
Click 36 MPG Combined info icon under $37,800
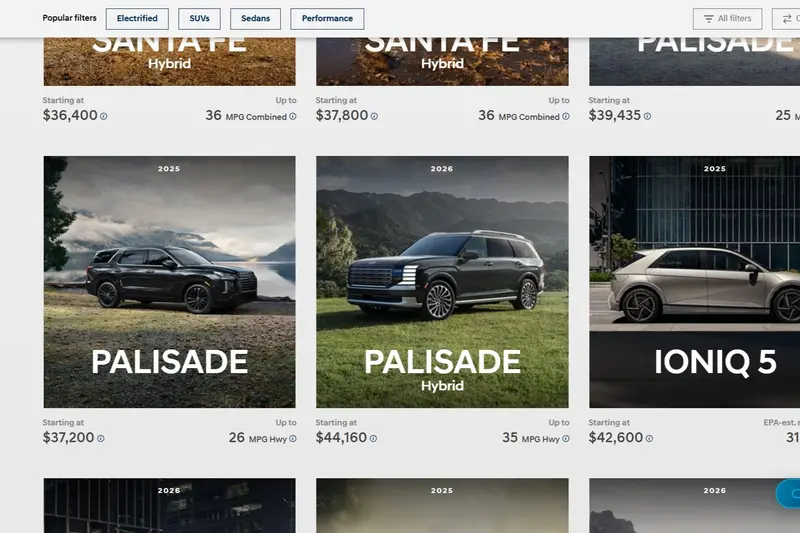(x=566, y=116)
